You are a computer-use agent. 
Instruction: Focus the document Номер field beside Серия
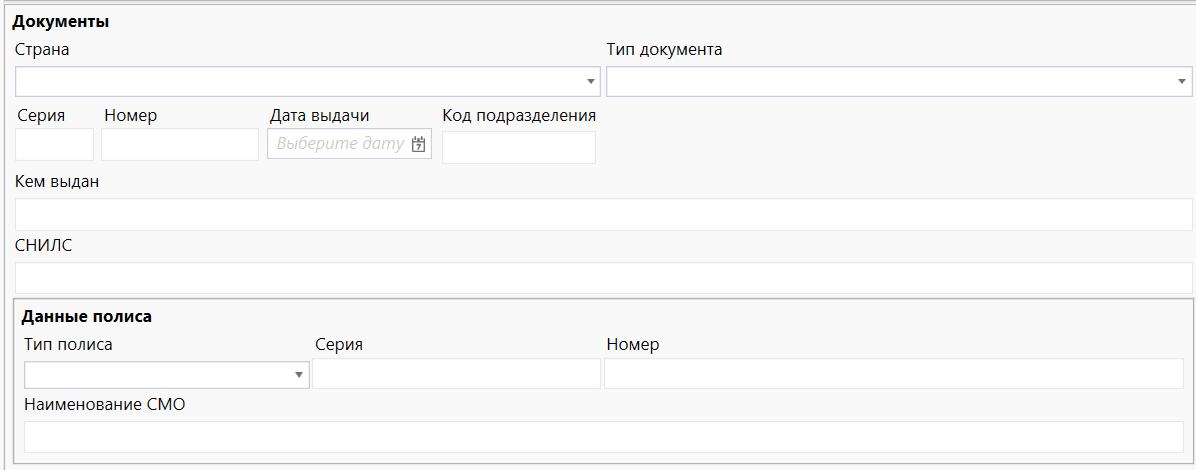click(180, 145)
